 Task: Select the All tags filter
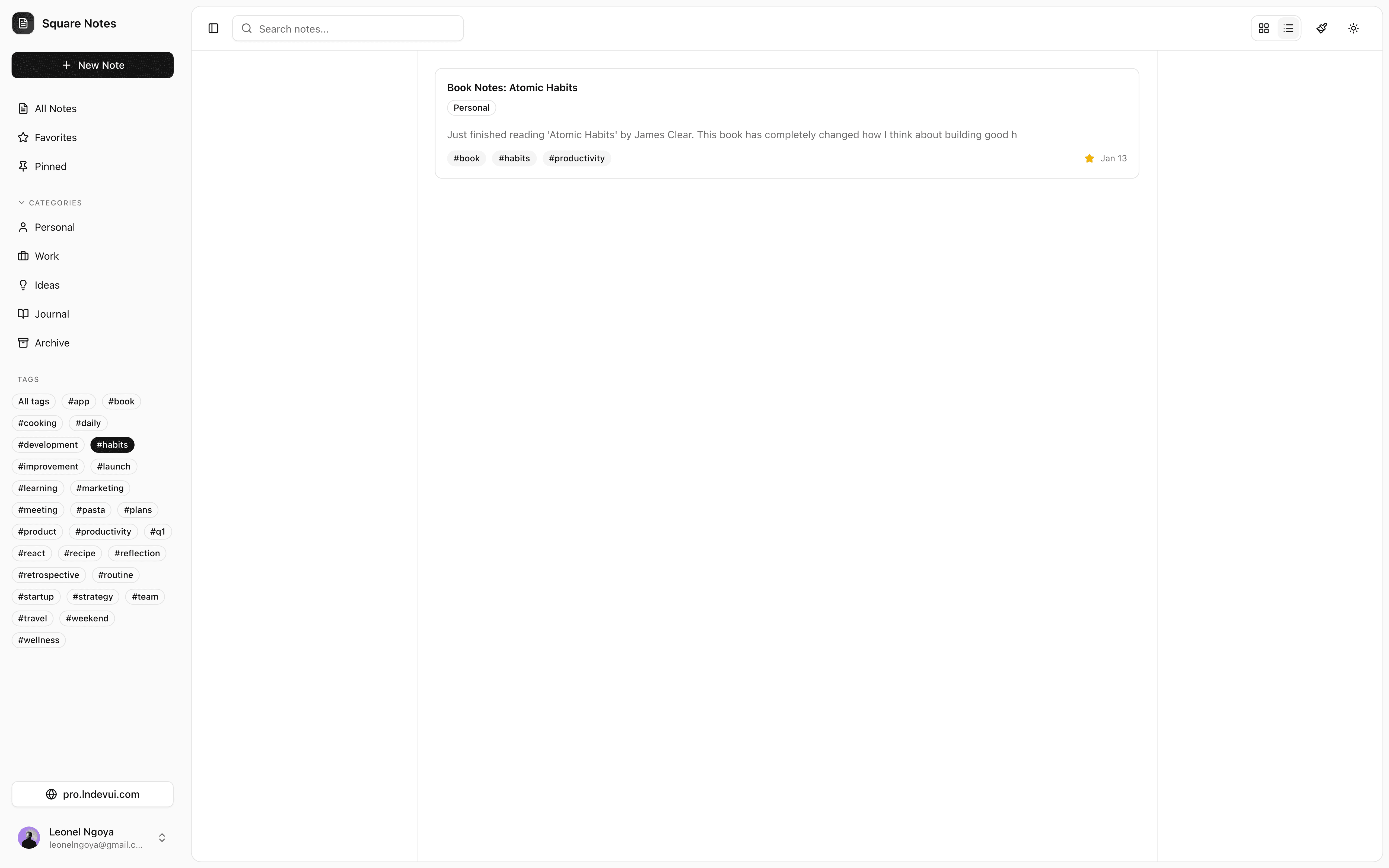coord(33,401)
